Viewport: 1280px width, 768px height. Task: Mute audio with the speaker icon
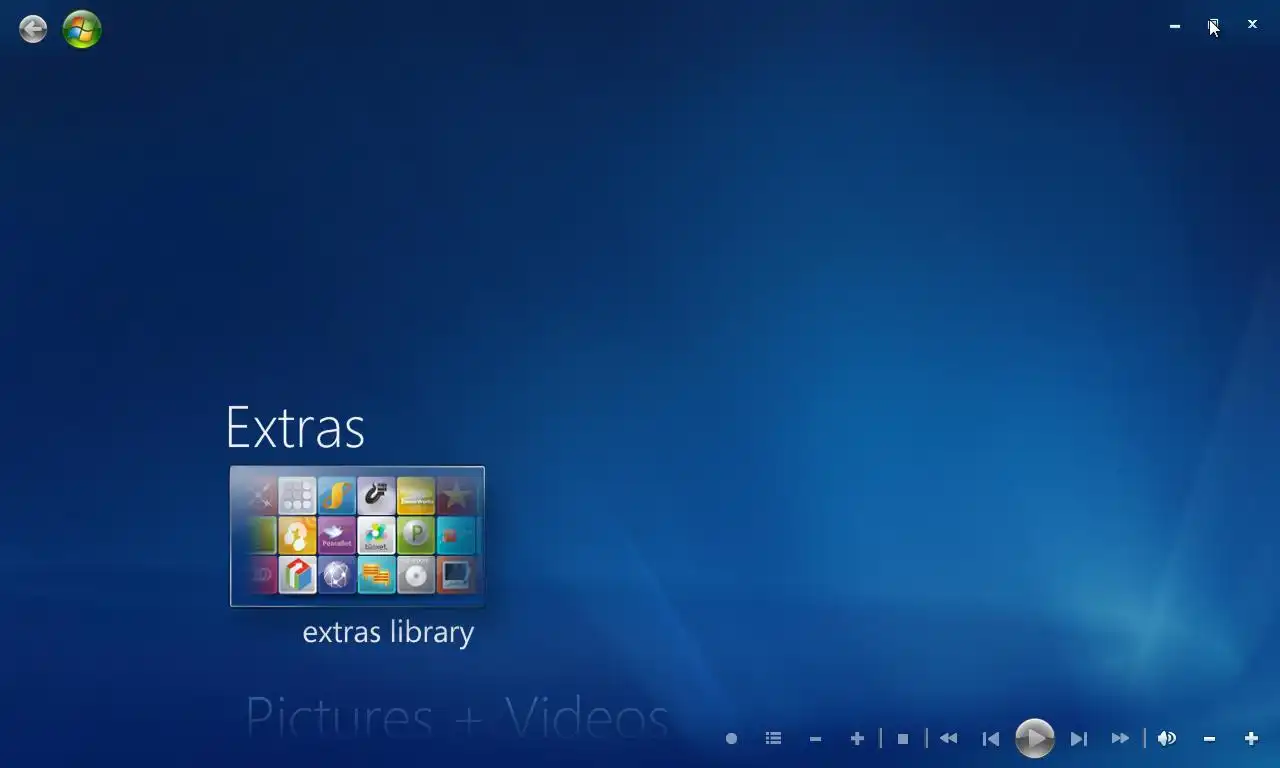pyautogui.click(x=1166, y=739)
